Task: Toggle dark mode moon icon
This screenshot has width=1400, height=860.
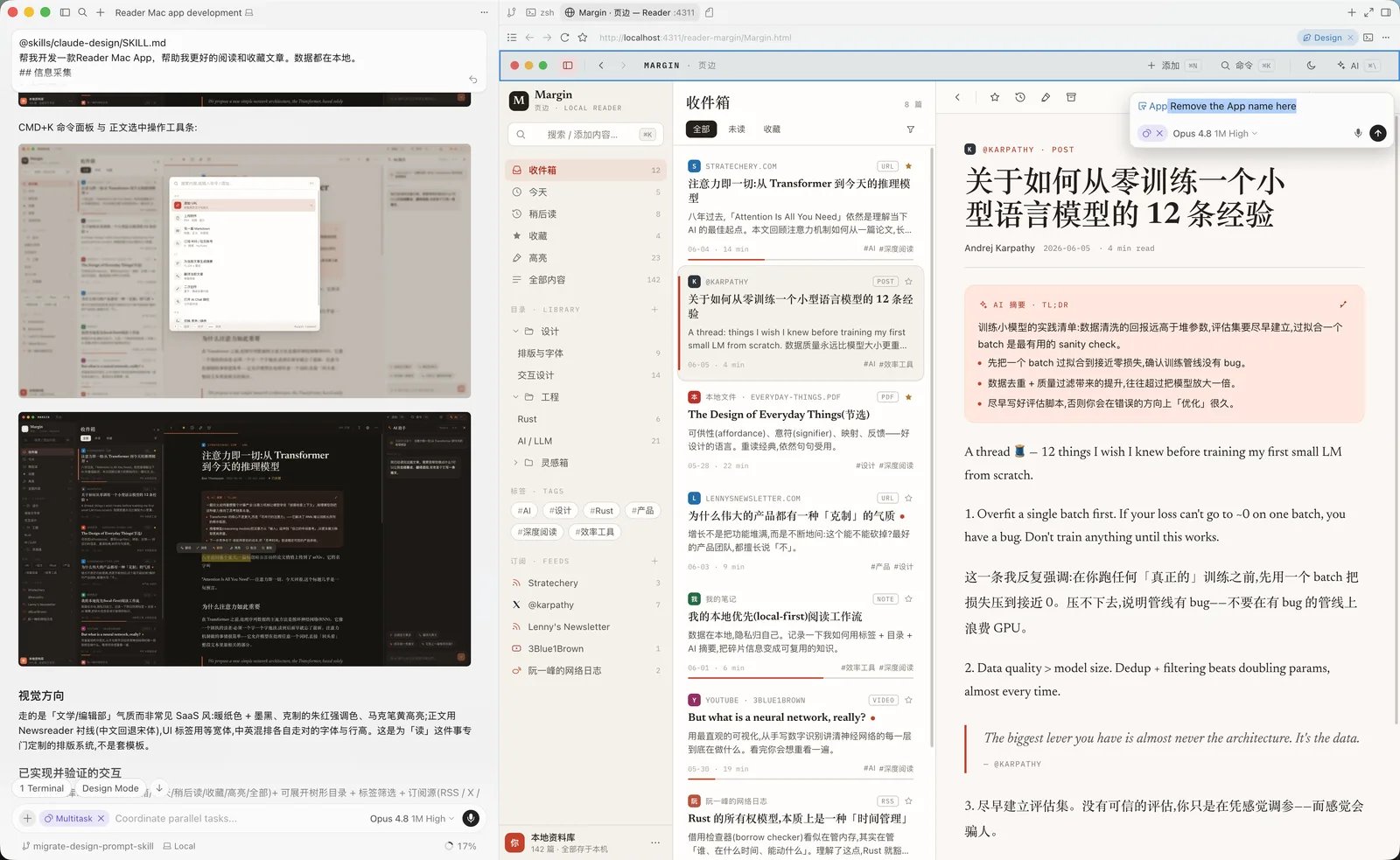Action: (1311, 66)
